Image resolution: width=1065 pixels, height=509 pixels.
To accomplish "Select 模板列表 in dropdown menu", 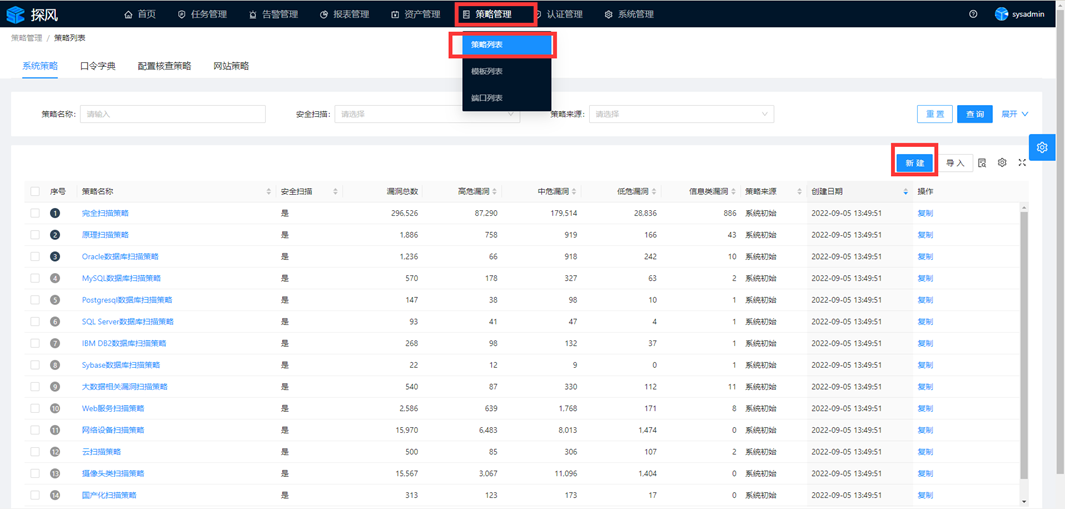I will 506,71.
